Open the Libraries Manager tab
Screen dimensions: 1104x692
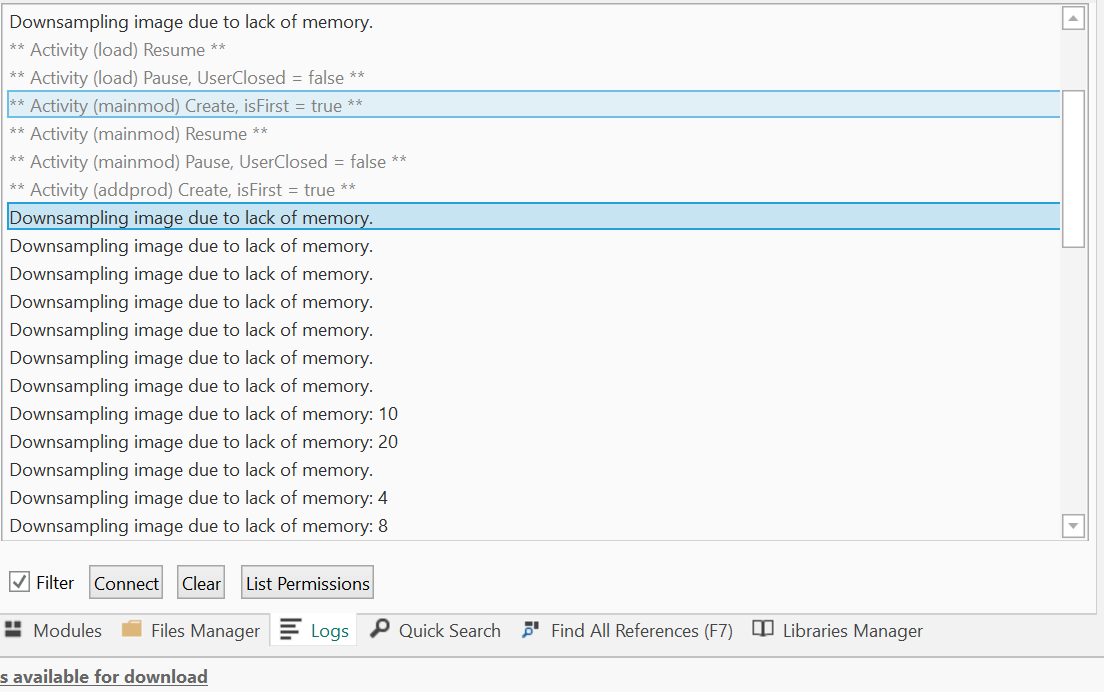pyautogui.click(x=852, y=631)
